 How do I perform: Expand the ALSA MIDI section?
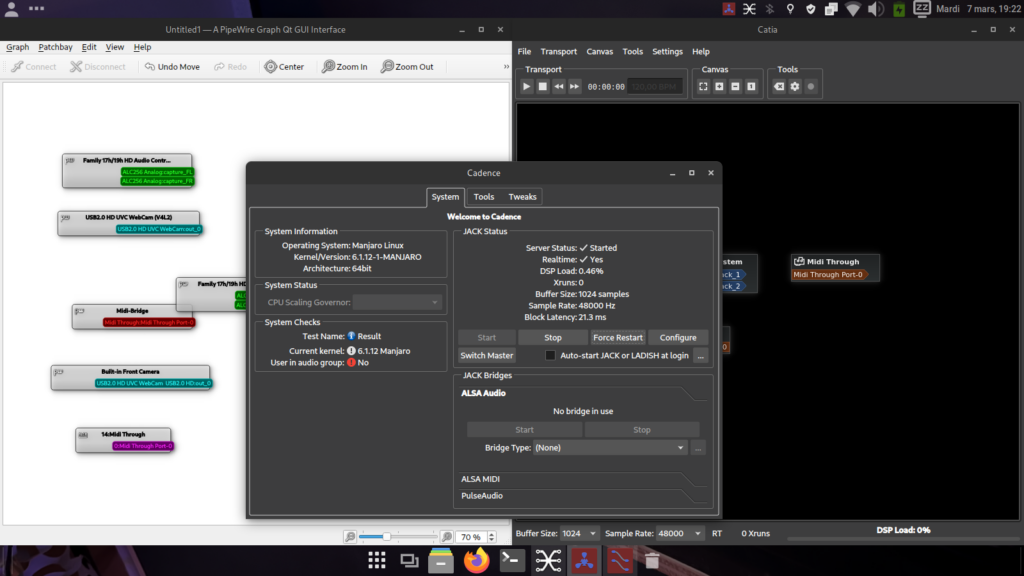tap(583, 479)
